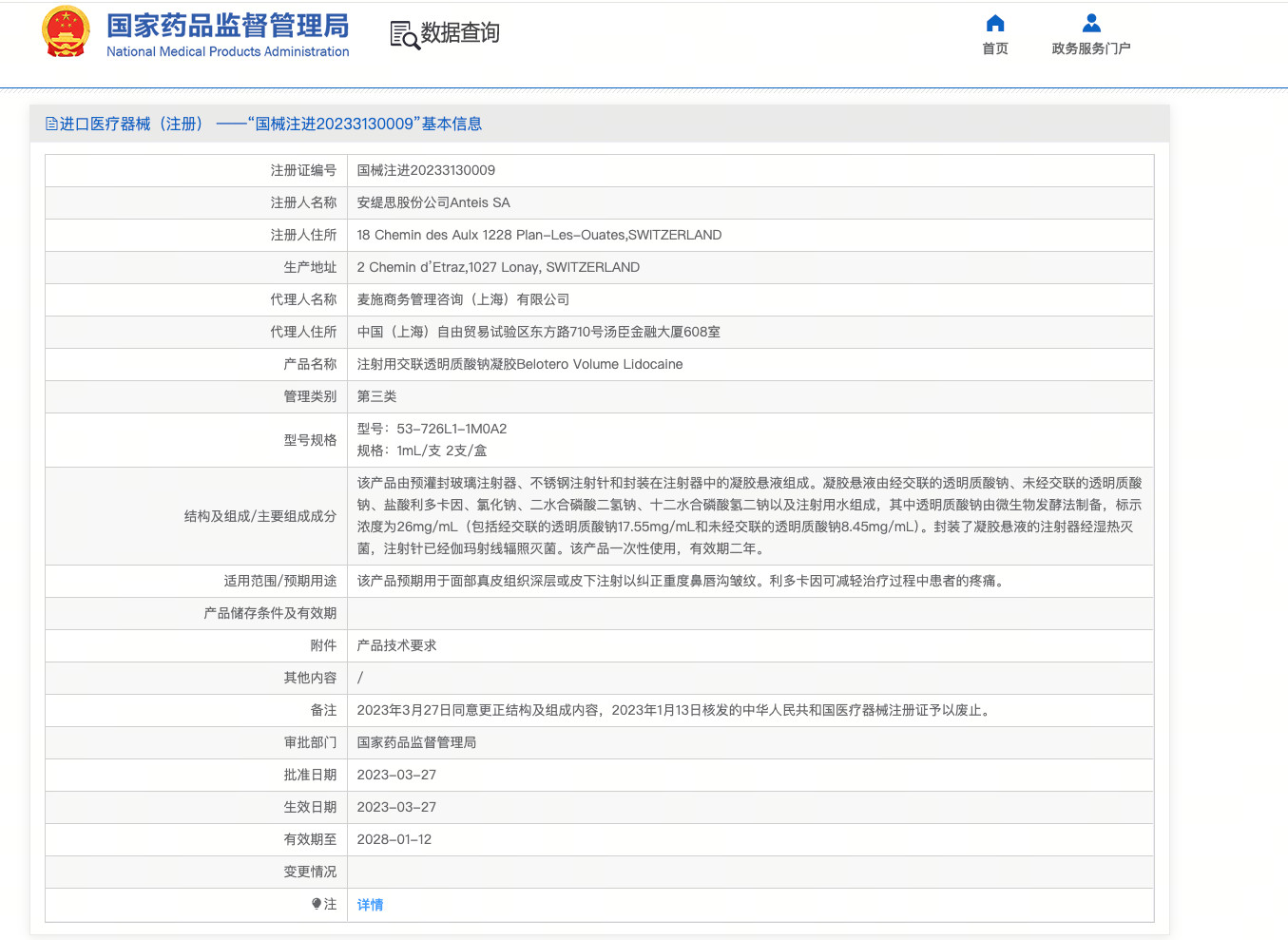Click the 有效期至 label cell
Screen dimensions: 1288x940
point(197,839)
